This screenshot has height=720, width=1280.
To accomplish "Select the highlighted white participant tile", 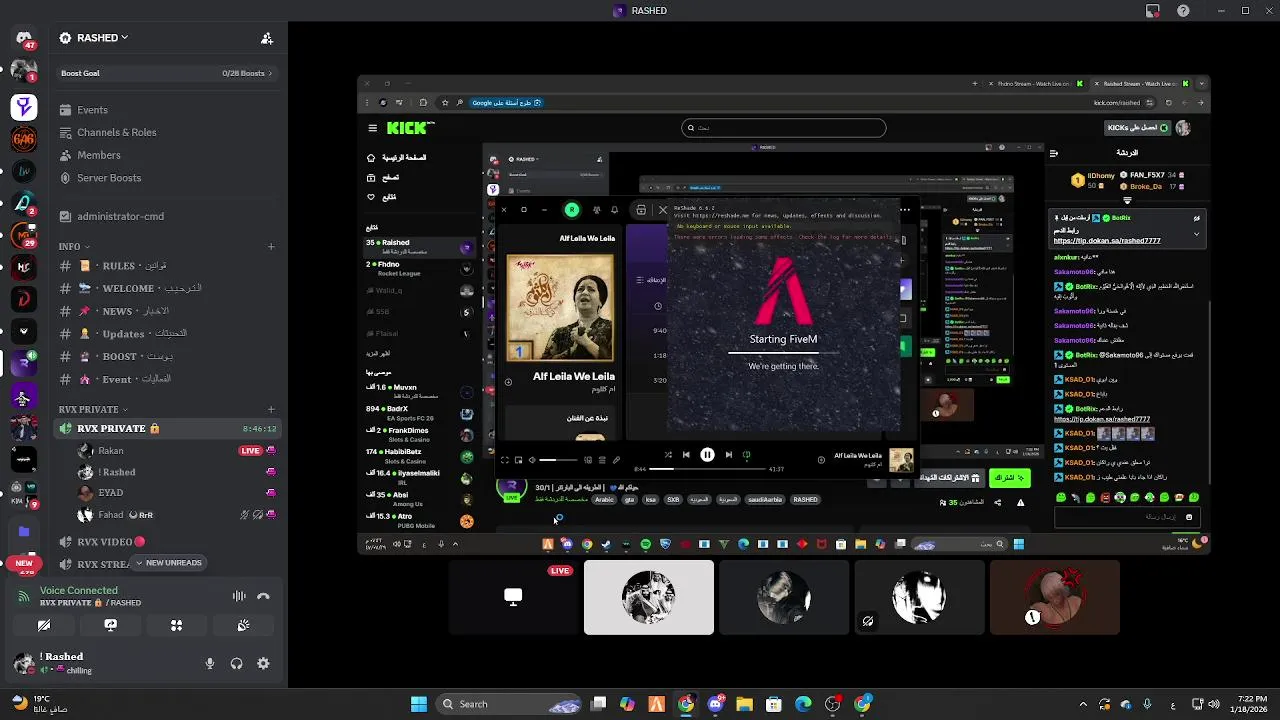I will pos(649,597).
